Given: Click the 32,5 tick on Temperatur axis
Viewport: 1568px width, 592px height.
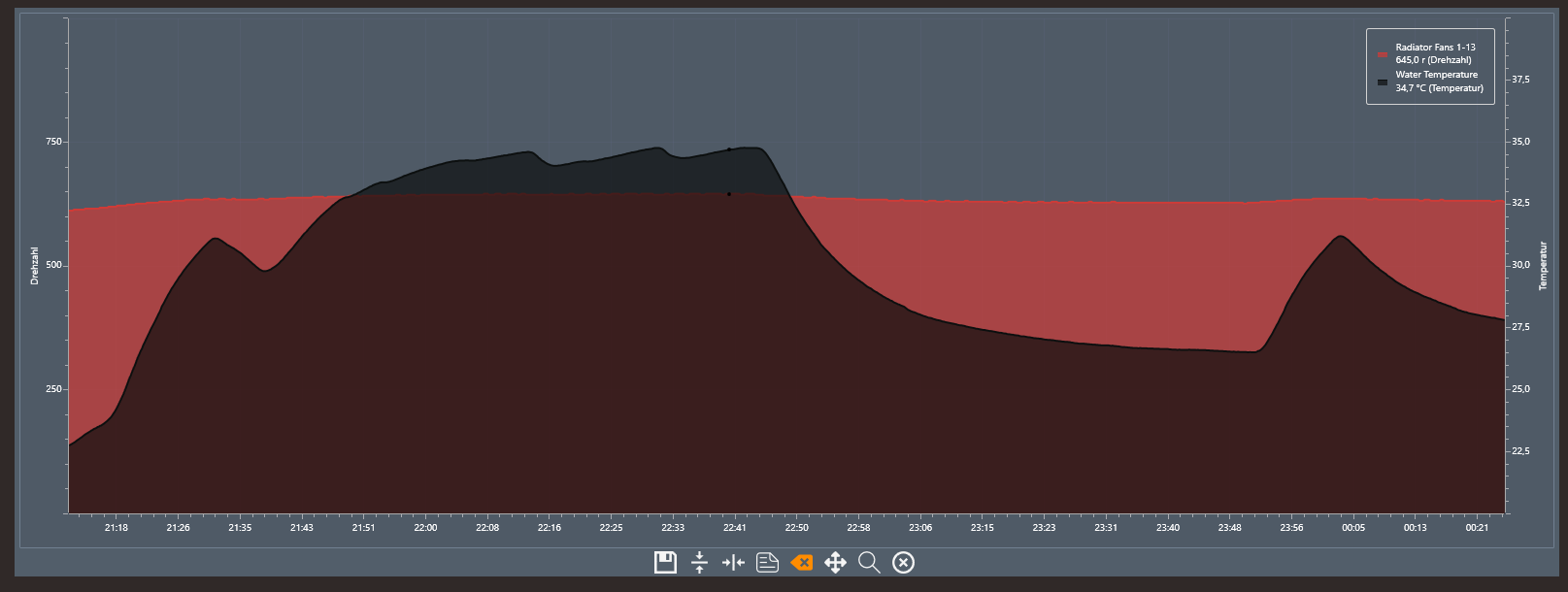Looking at the screenshot, I should point(1520,203).
